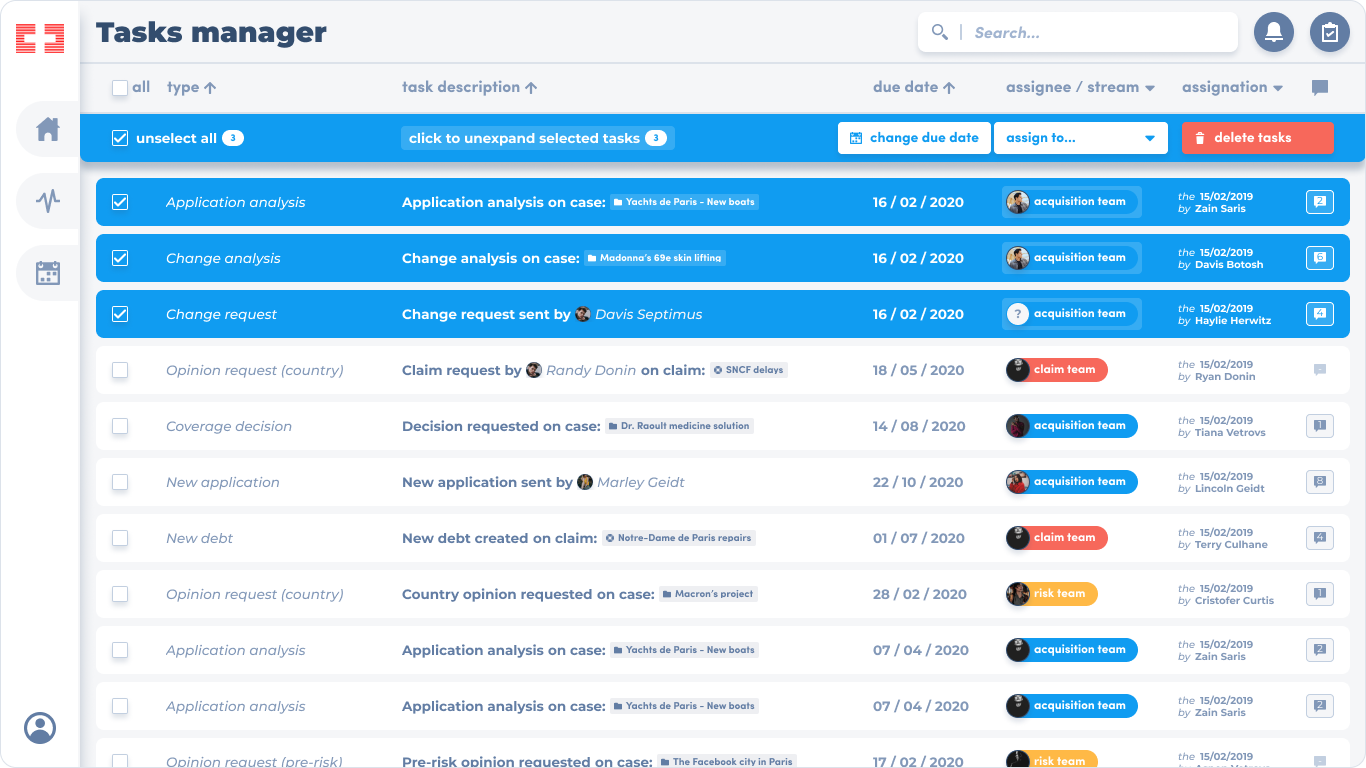The image size is (1366, 768).
Task: Open comments on Cristofer Curtis task
Action: point(1320,594)
